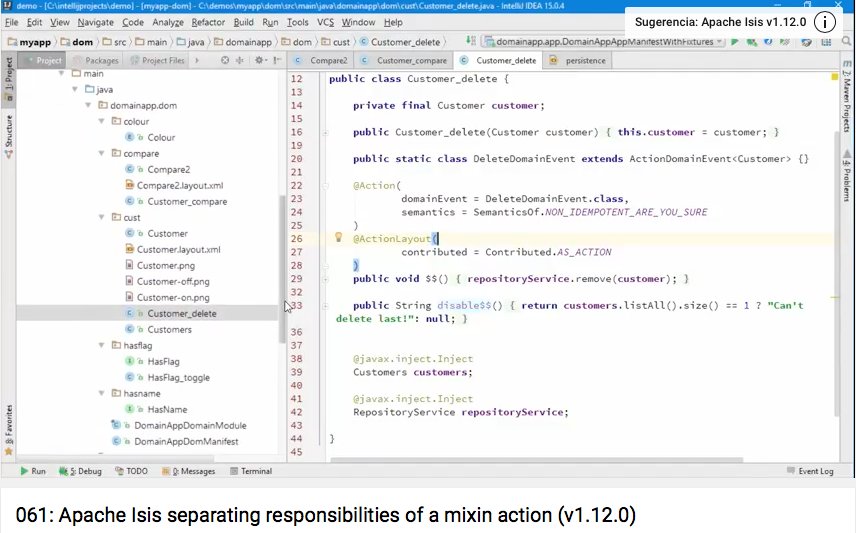Start debugging with the toolbar bug icon
The height and width of the screenshot is (533, 856).
[752, 42]
